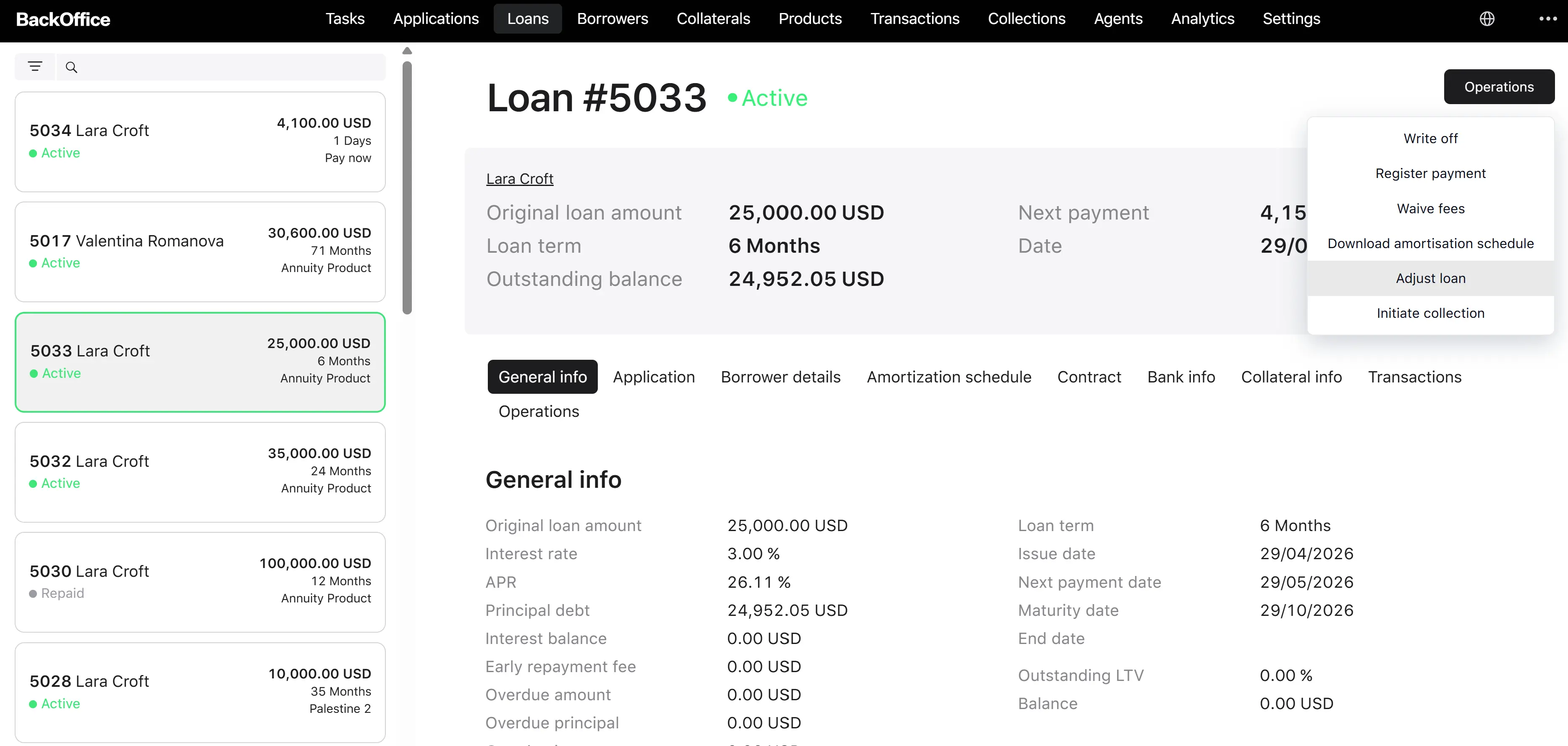Open the Tasks menu

click(x=345, y=19)
